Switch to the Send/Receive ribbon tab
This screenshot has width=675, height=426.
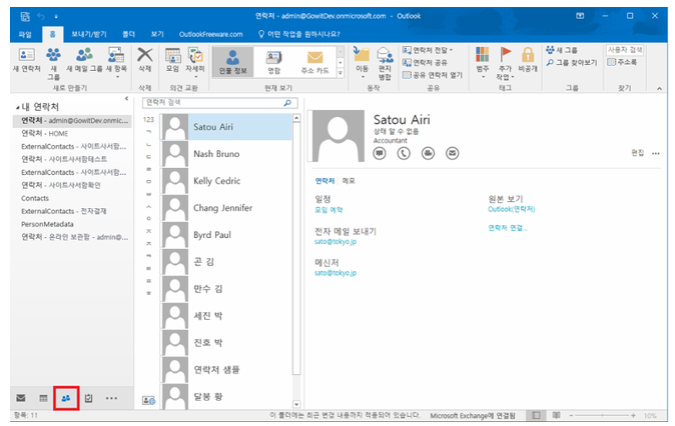pos(87,34)
